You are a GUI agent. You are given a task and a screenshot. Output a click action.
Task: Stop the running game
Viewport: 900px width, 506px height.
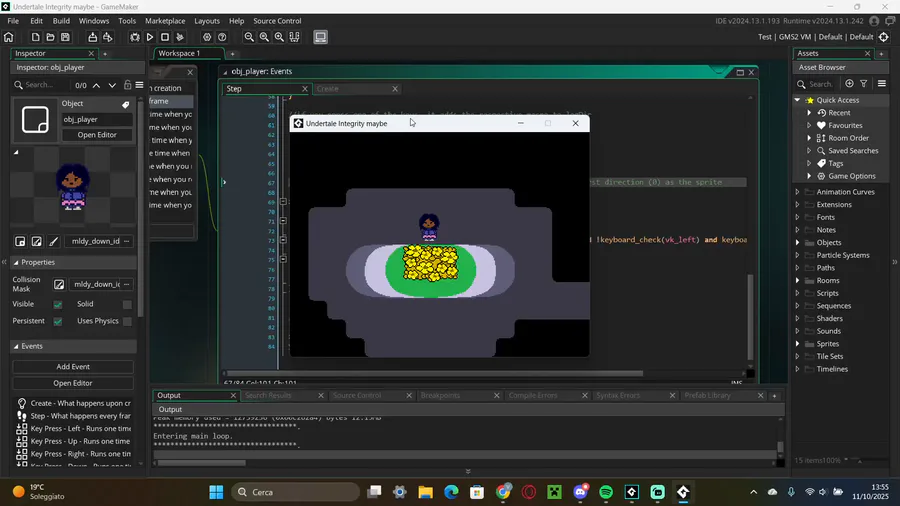pos(165,37)
